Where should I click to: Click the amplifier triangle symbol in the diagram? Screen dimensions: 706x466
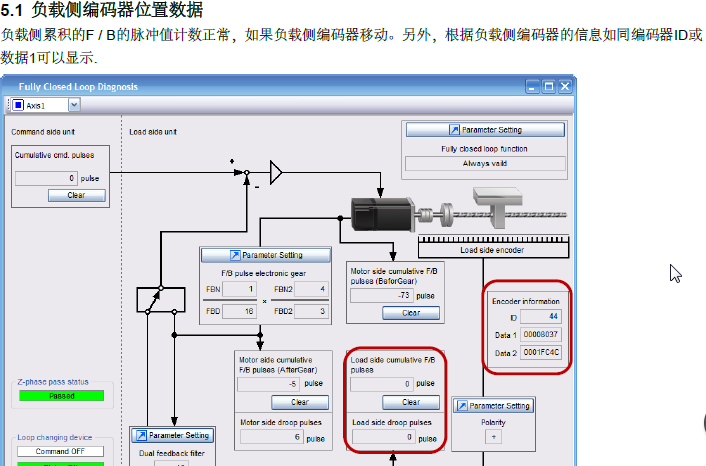[x=276, y=174]
